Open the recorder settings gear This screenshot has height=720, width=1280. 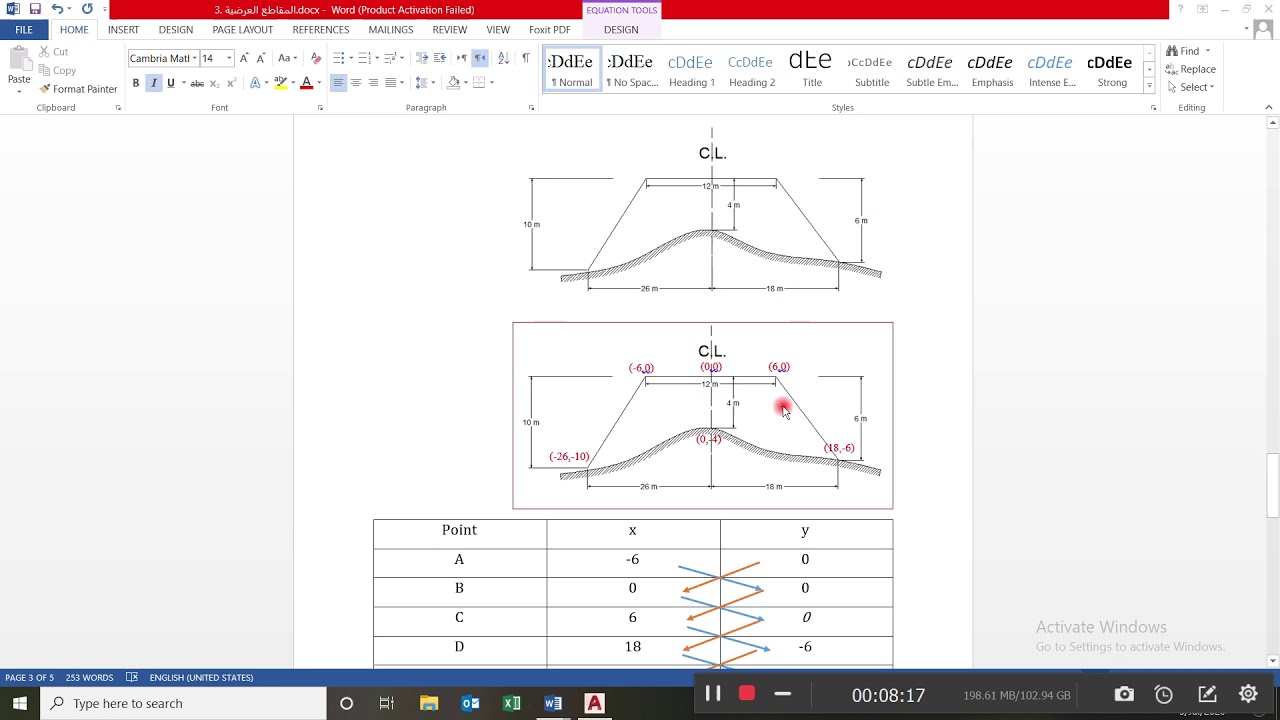[1248, 694]
